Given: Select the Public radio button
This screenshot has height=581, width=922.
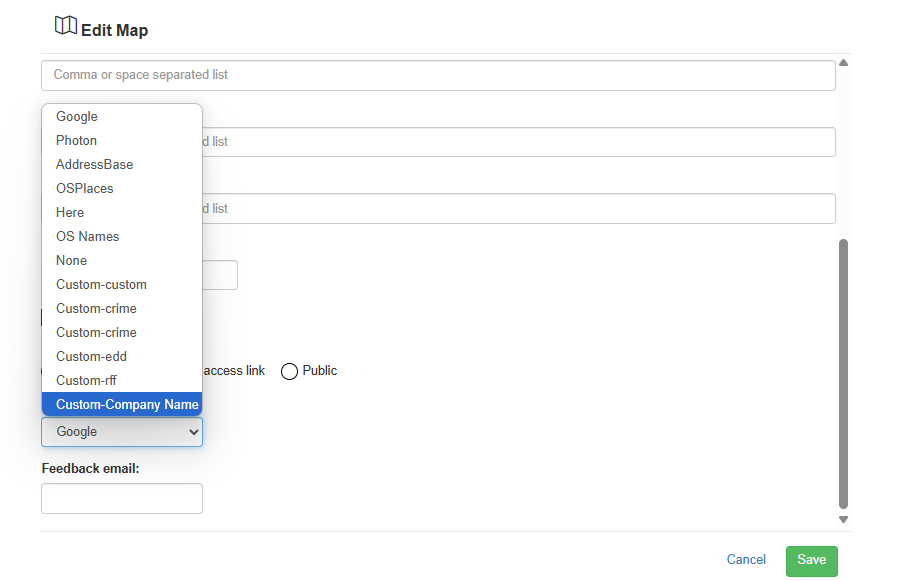Looking at the screenshot, I should [x=289, y=371].
